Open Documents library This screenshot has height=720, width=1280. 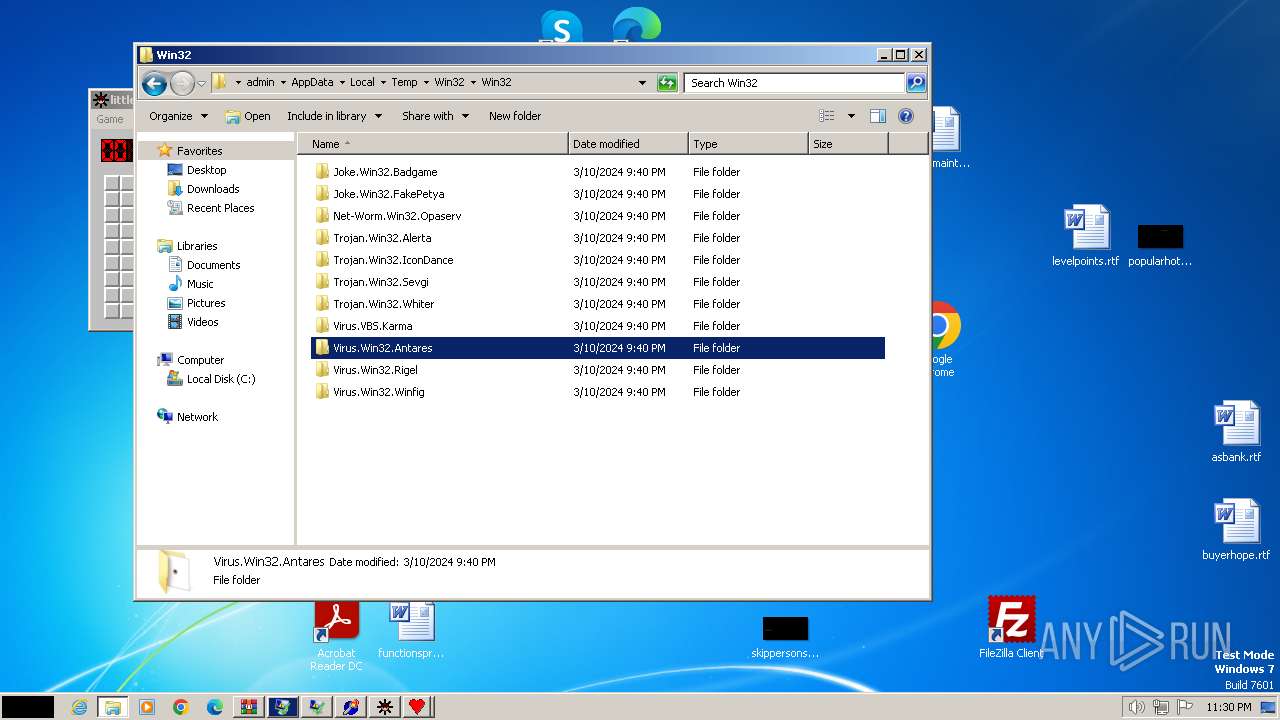click(213, 265)
